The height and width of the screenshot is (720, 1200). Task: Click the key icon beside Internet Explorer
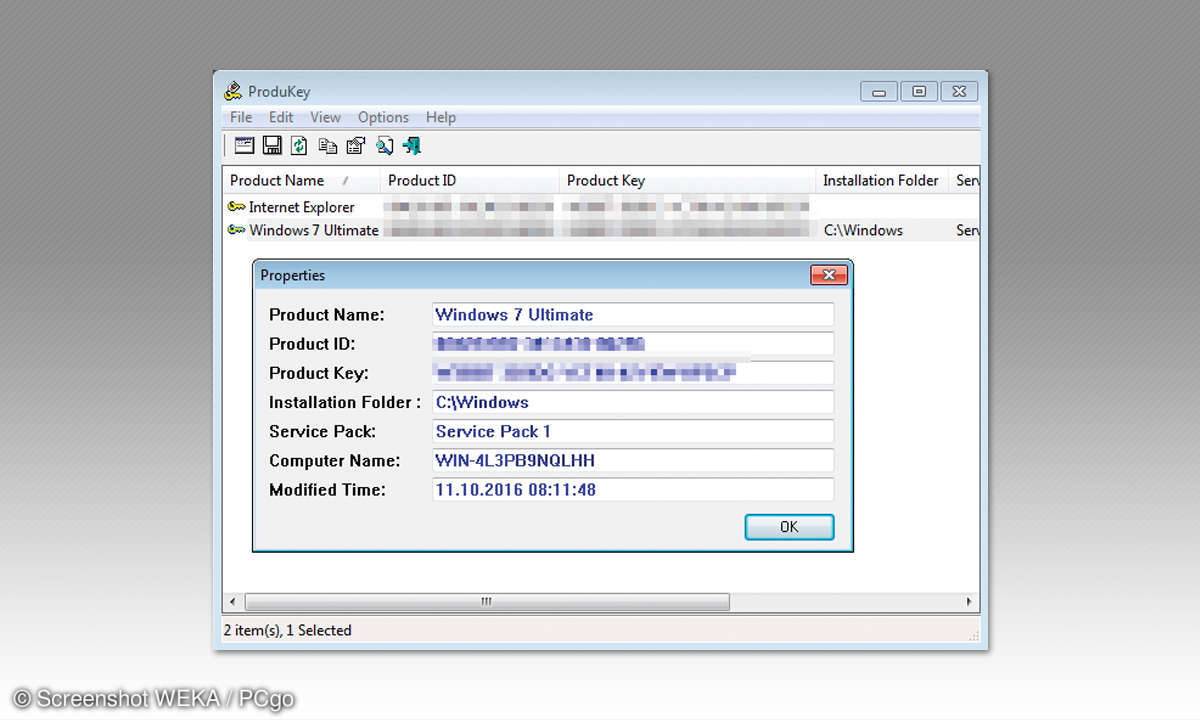click(237, 207)
